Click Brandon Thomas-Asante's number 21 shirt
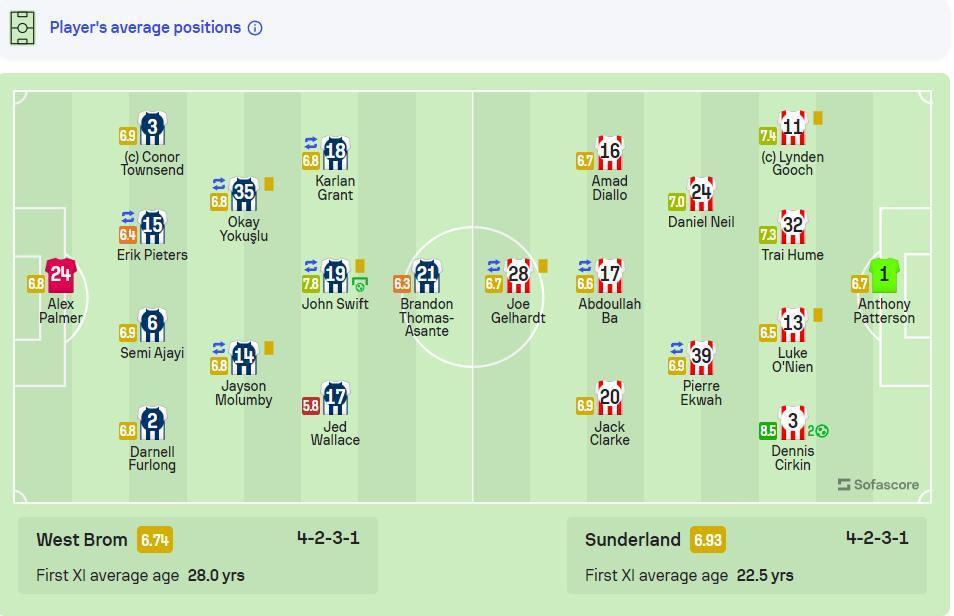954x616 pixels. [427, 276]
